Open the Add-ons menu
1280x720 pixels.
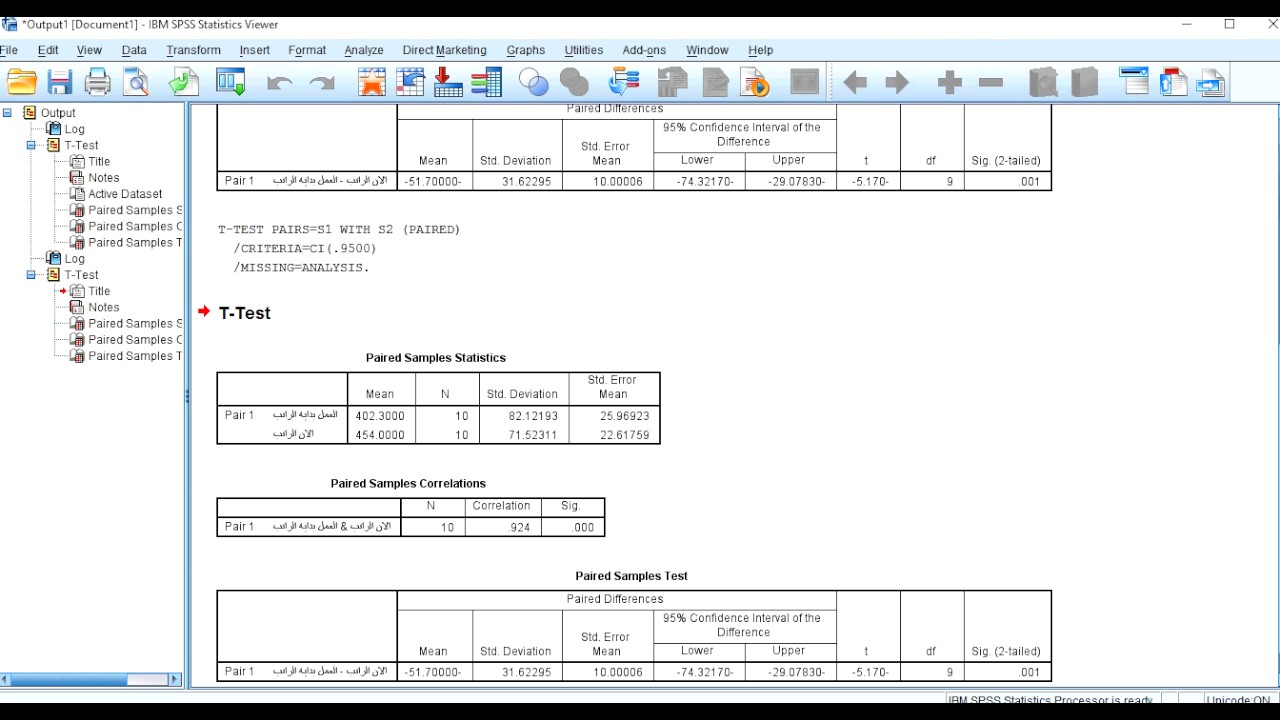pyautogui.click(x=644, y=50)
